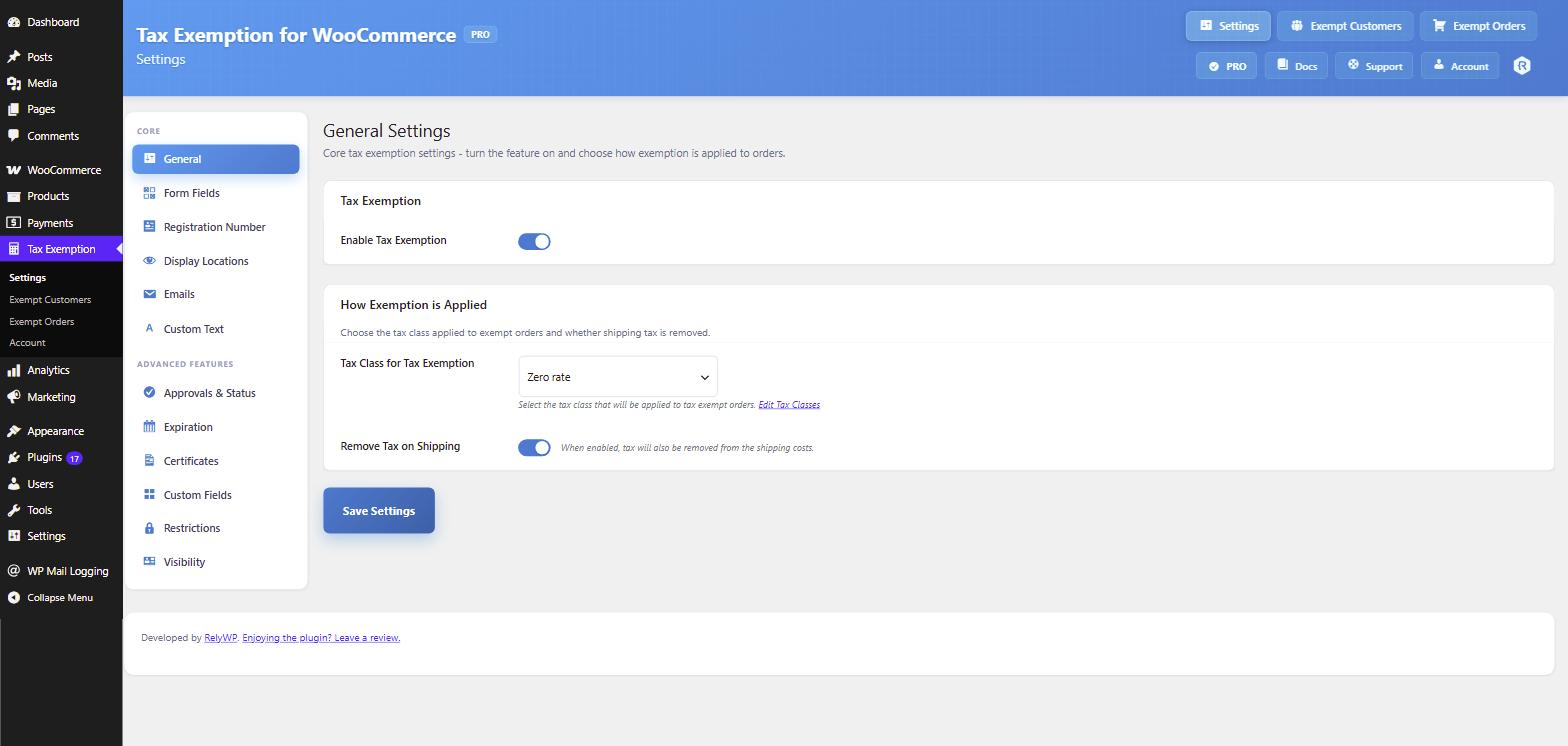Open the Exempt Customers header tab

point(1345,26)
